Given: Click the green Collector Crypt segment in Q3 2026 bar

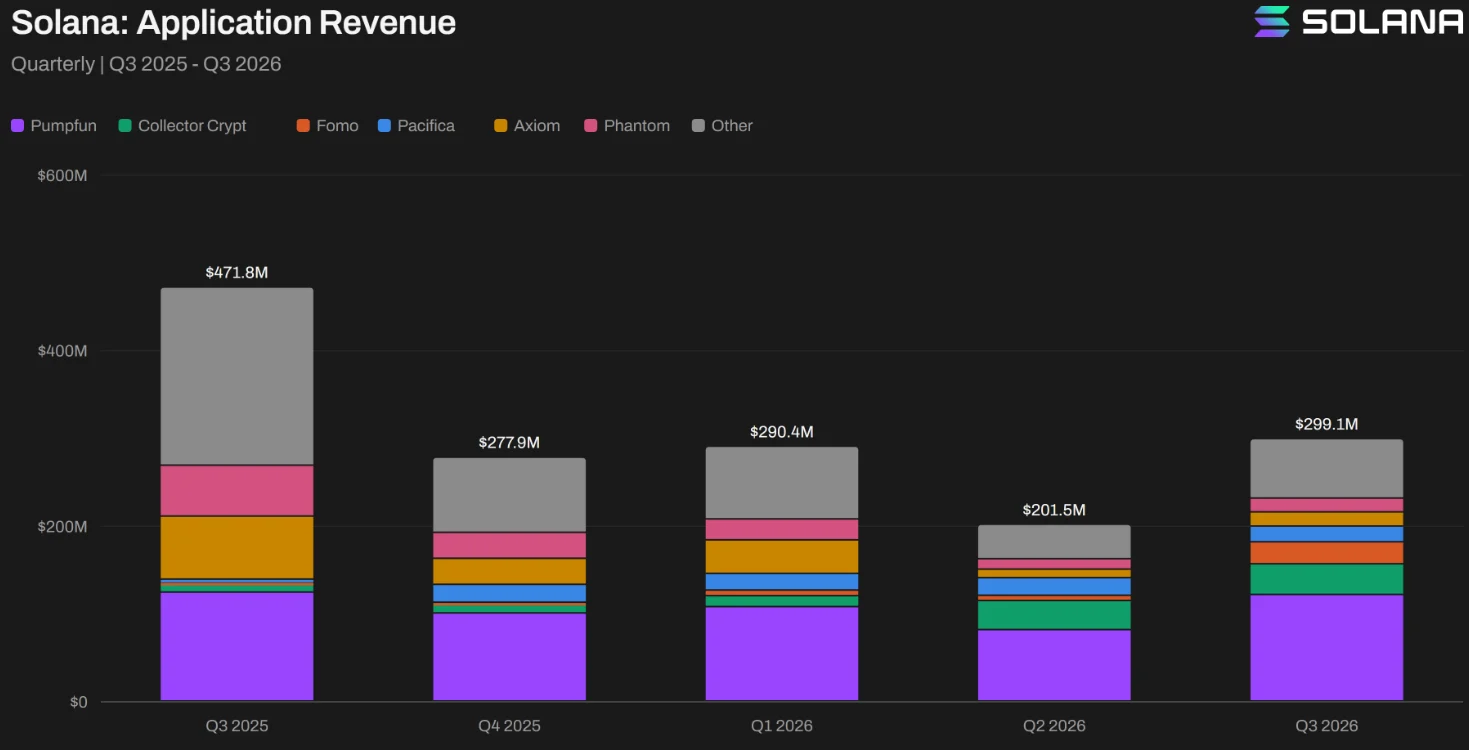Looking at the screenshot, I should point(1327,579).
